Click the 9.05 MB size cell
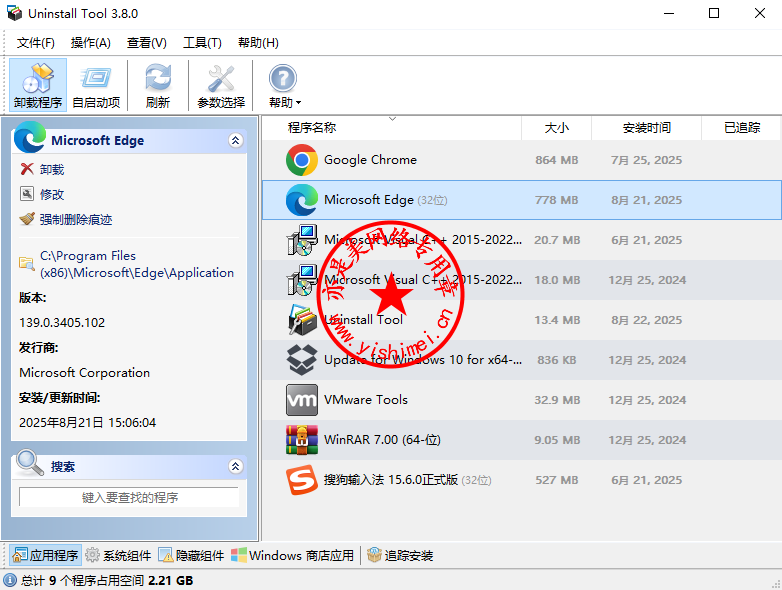Image resolution: width=782 pixels, height=590 pixels. [557, 440]
